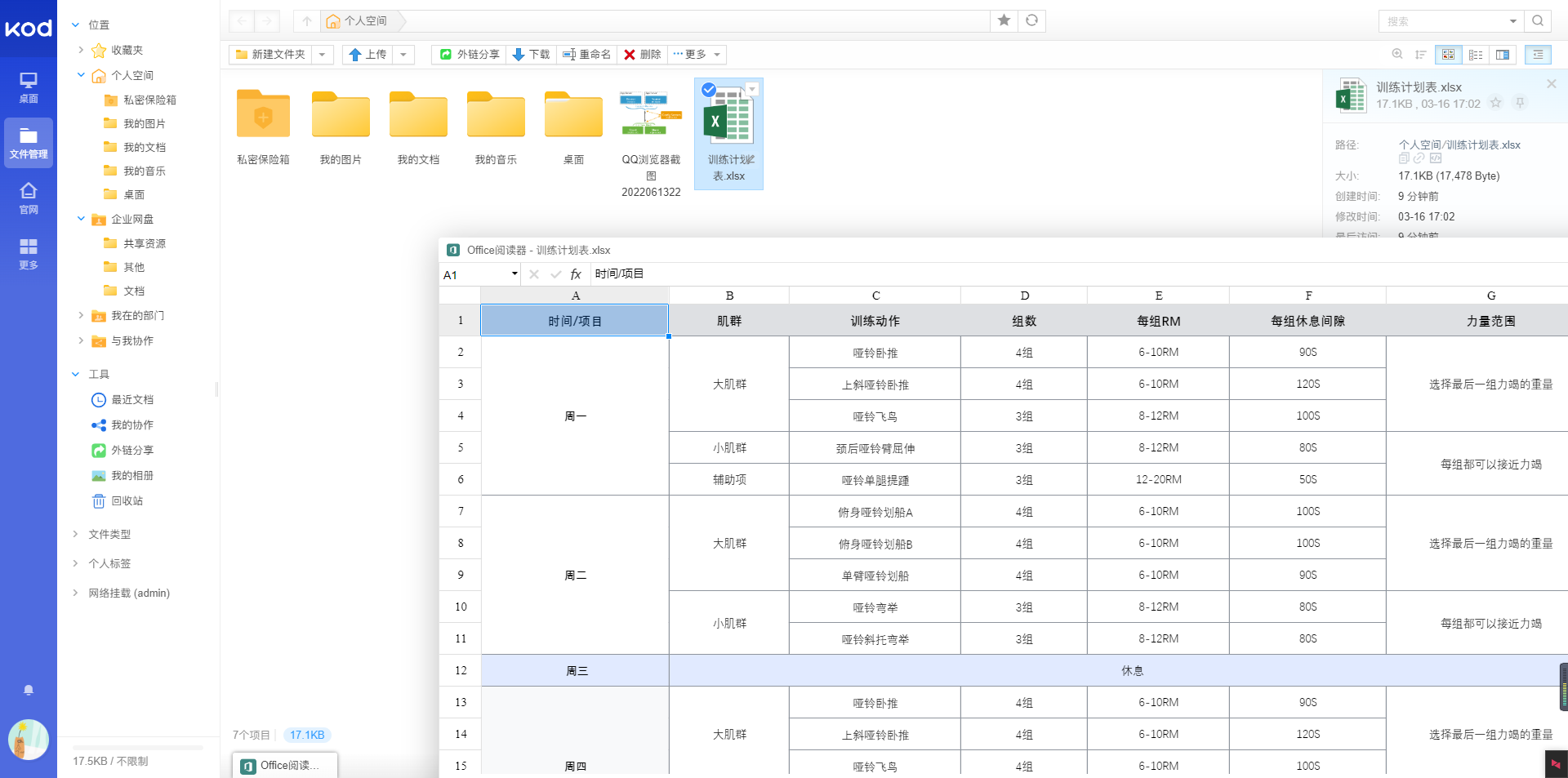This screenshot has width=1568, height=778.
Task: Click the embed code icon under the path
Action: [x=1436, y=158]
